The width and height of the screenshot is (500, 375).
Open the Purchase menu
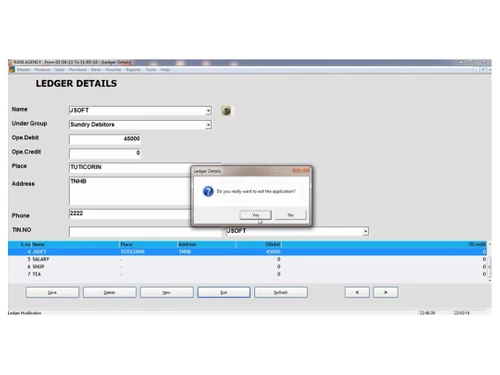click(78, 70)
